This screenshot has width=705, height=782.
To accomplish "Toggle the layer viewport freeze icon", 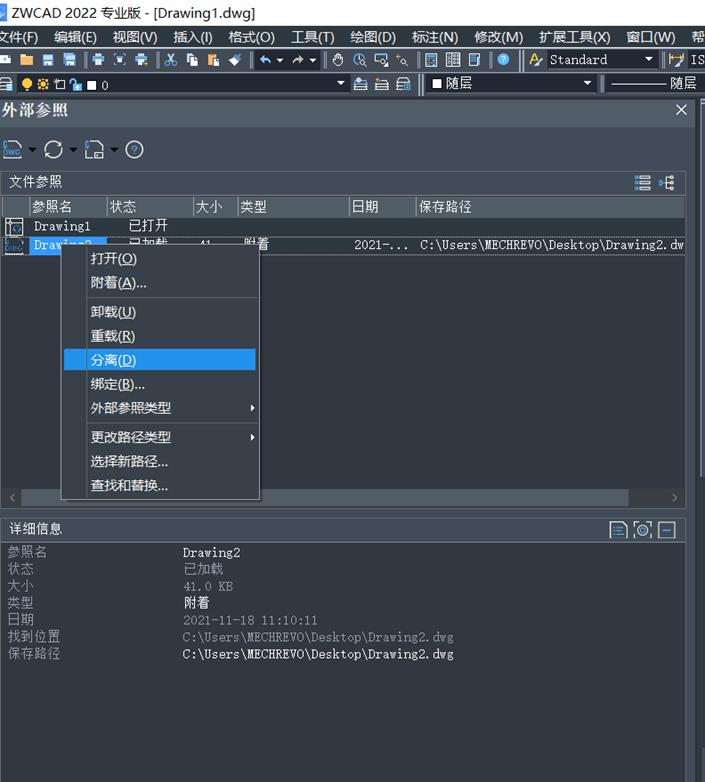I will point(60,84).
